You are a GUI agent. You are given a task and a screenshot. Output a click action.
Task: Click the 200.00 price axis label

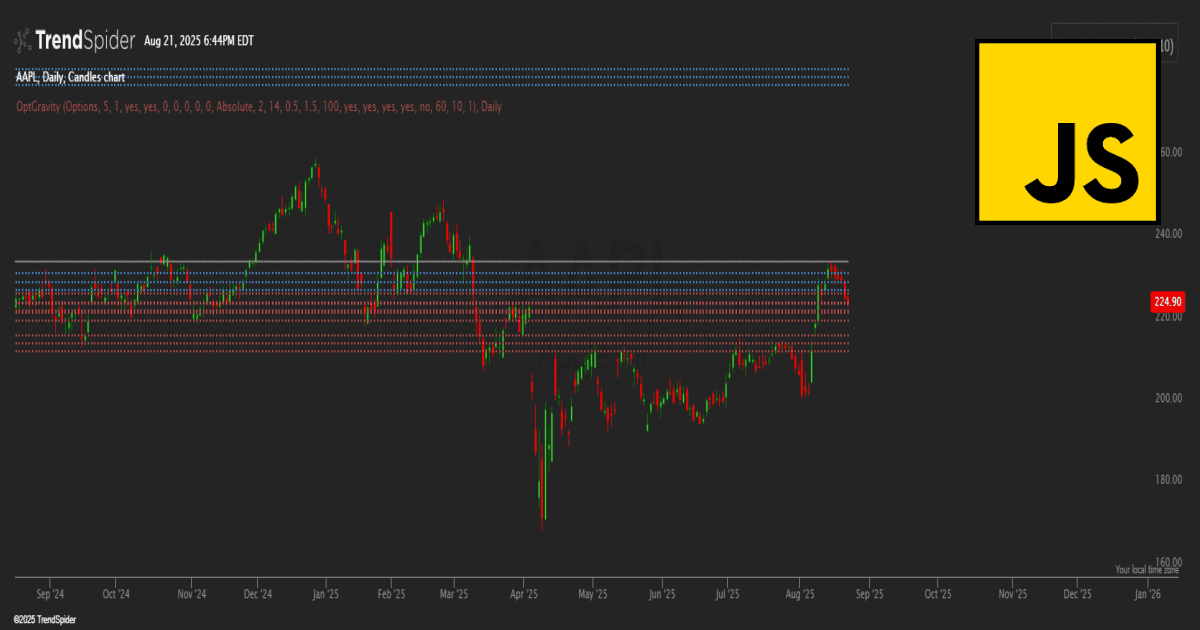click(1169, 398)
